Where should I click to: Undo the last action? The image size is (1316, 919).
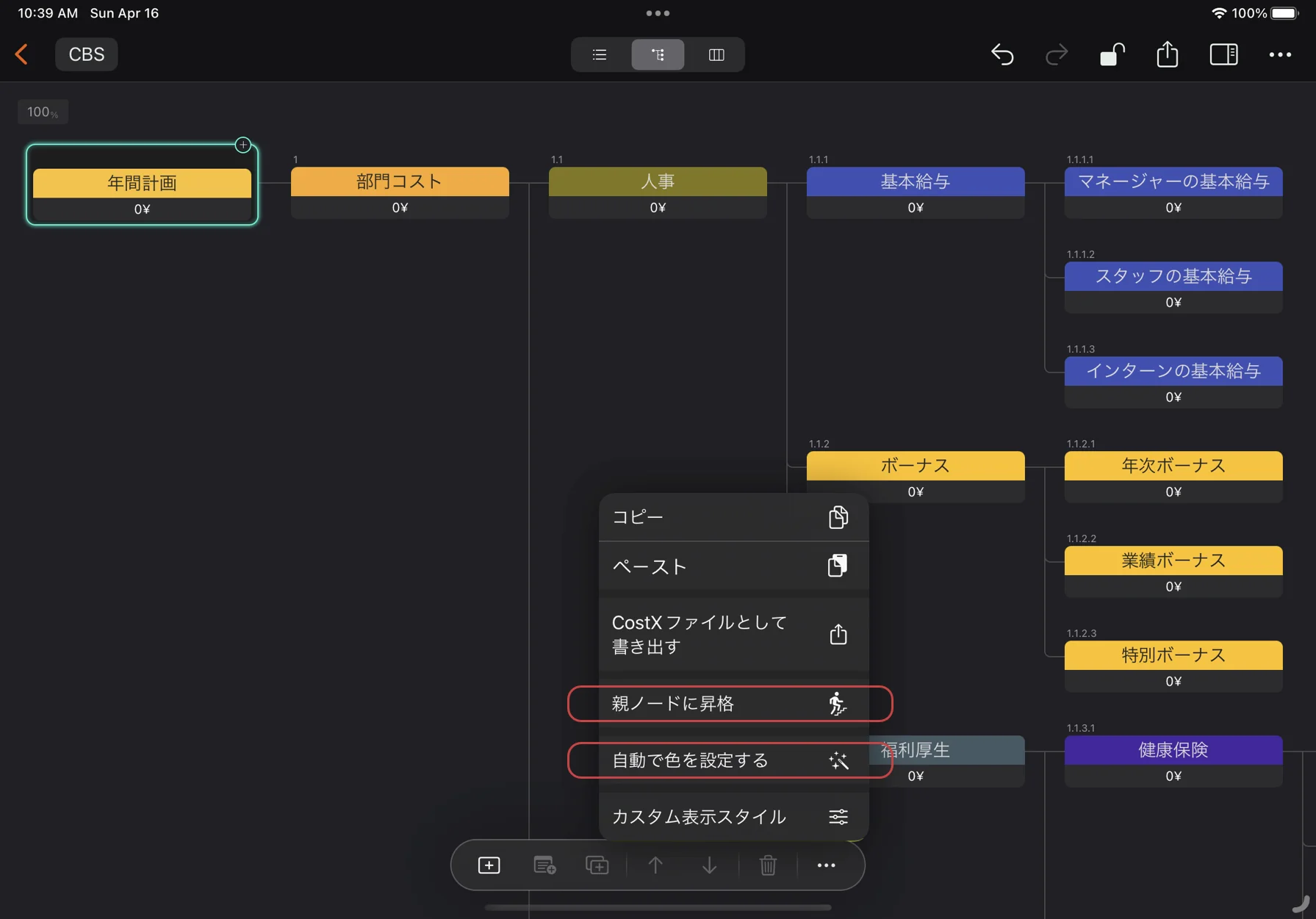1002,54
